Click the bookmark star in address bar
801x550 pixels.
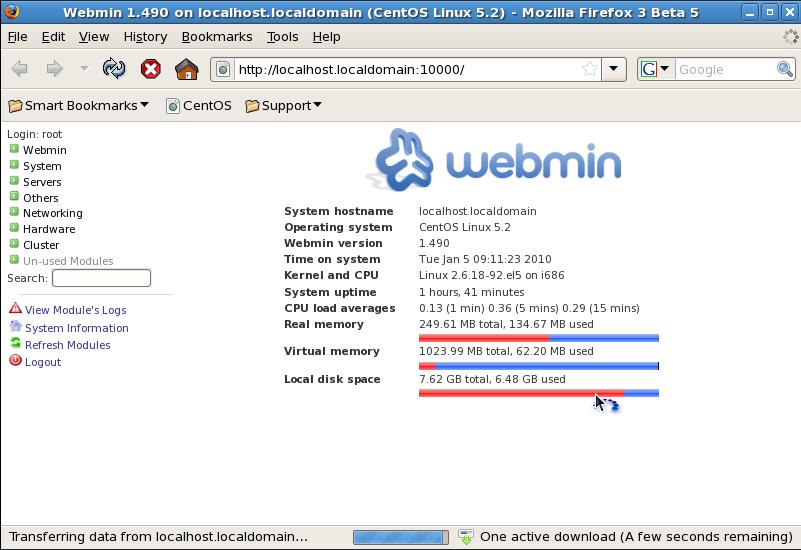[590, 69]
